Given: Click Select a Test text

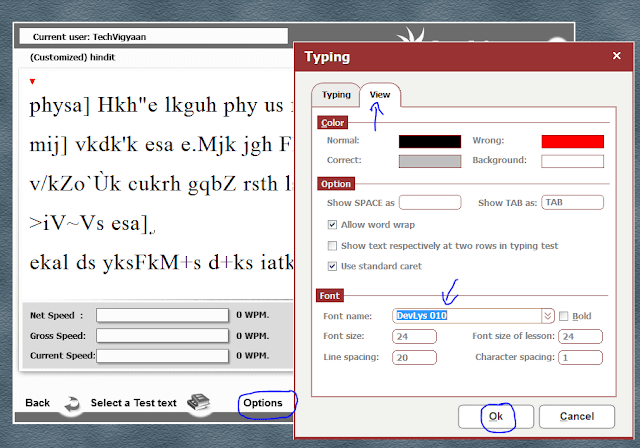Looking at the screenshot, I should (133, 403).
